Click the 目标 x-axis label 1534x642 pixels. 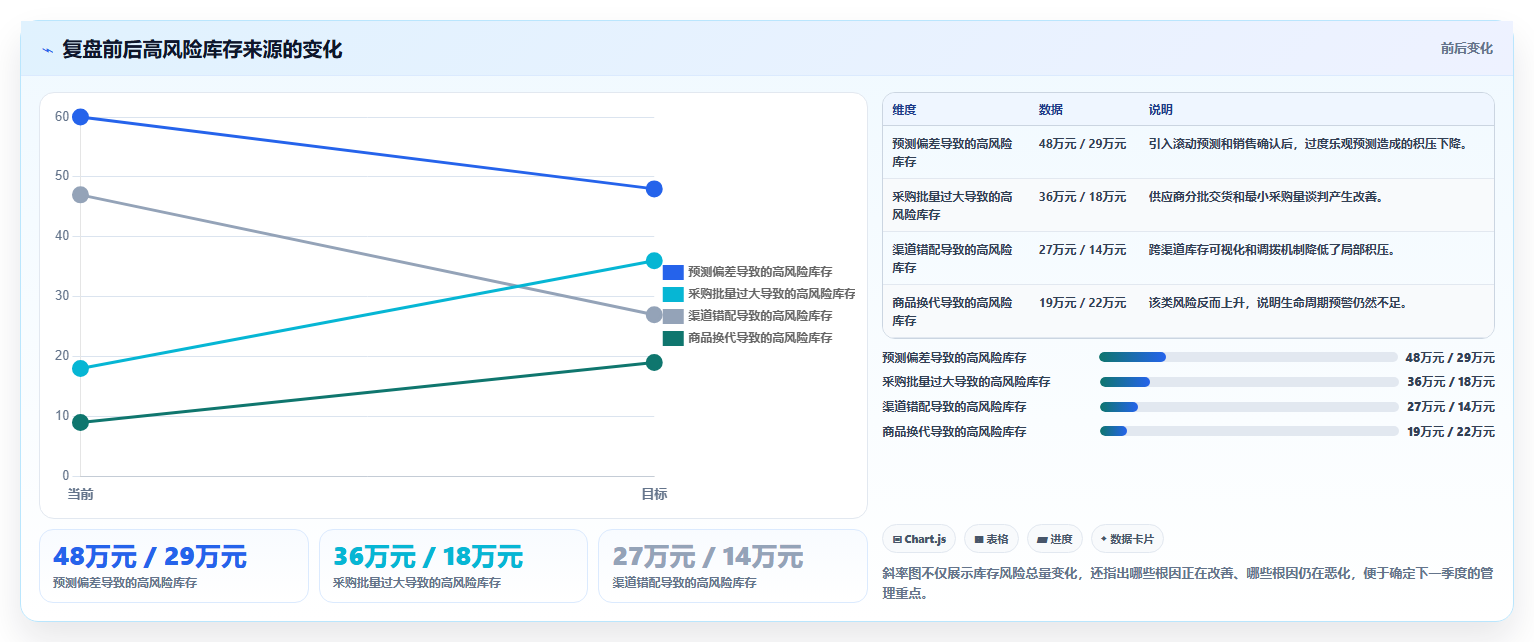pyautogui.click(x=654, y=494)
